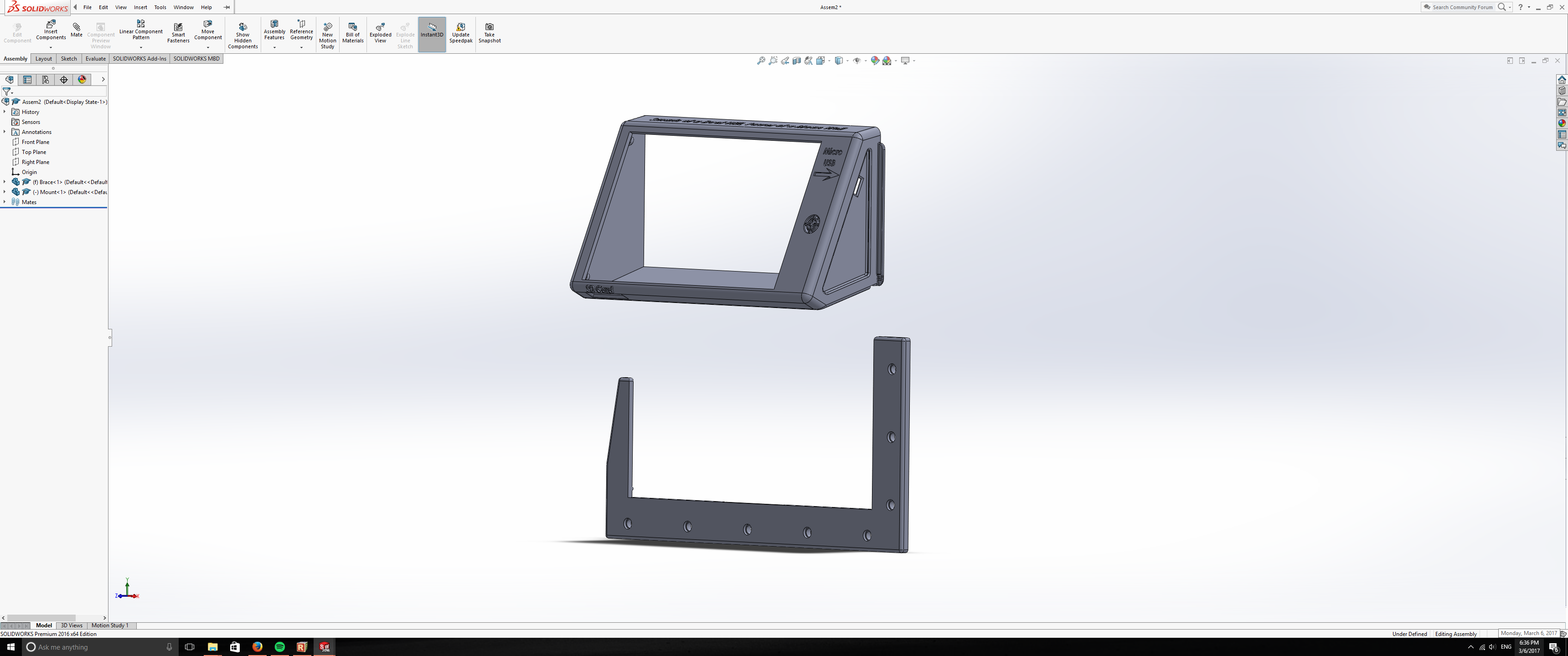Open PropertyManager tab in side panel
Image resolution: width=1568 pixels, height=656 pixels.
click(x=27, y=80)
